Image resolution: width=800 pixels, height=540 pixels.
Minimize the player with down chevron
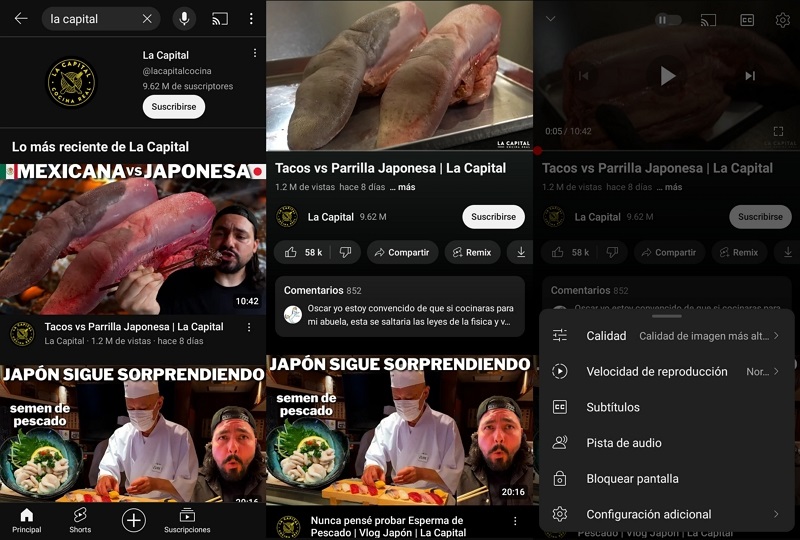tap(550, 19)
